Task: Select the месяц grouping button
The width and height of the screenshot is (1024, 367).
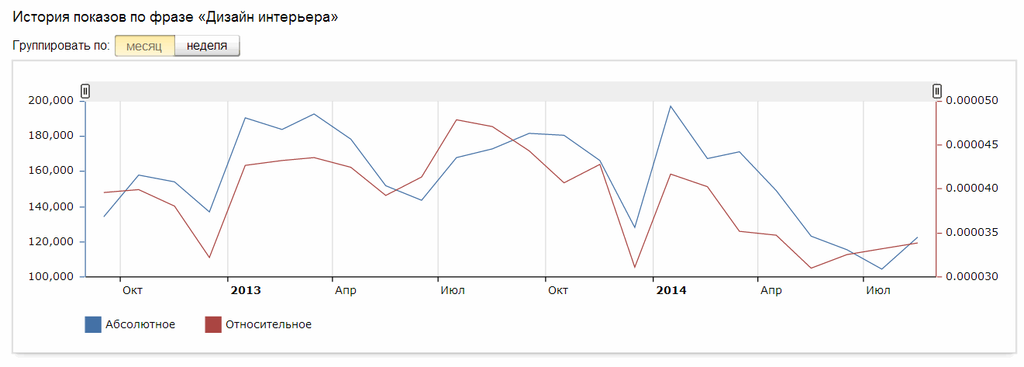Action: [144, 46]
